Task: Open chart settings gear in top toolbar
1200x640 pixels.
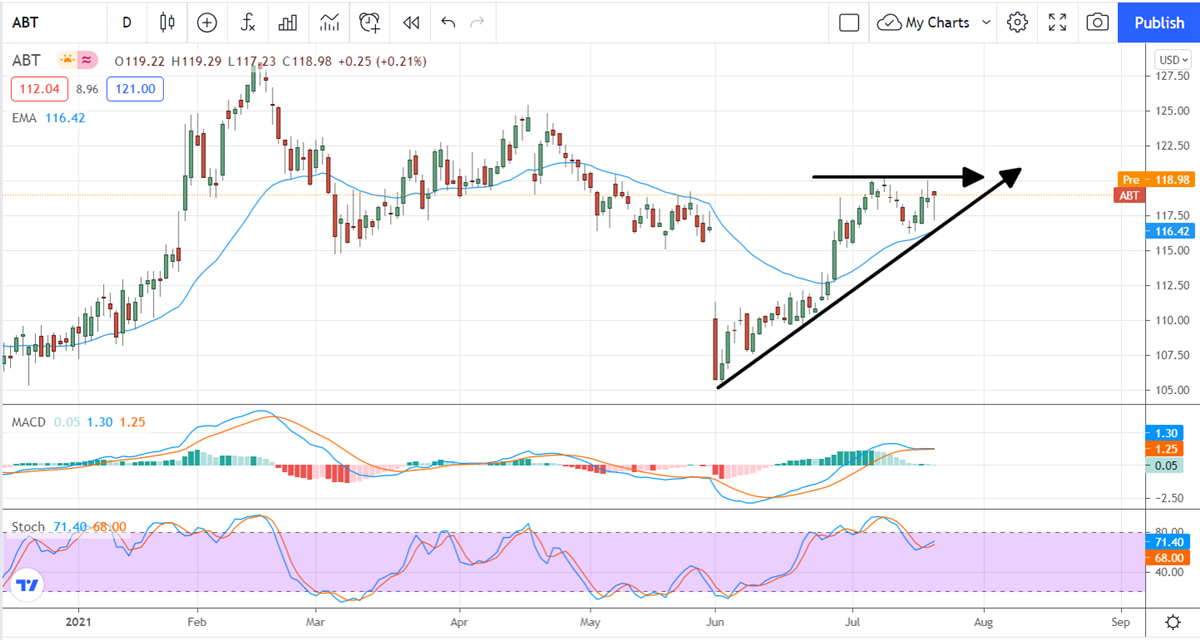Action: pyautogui.click(x=1017, y=22)
